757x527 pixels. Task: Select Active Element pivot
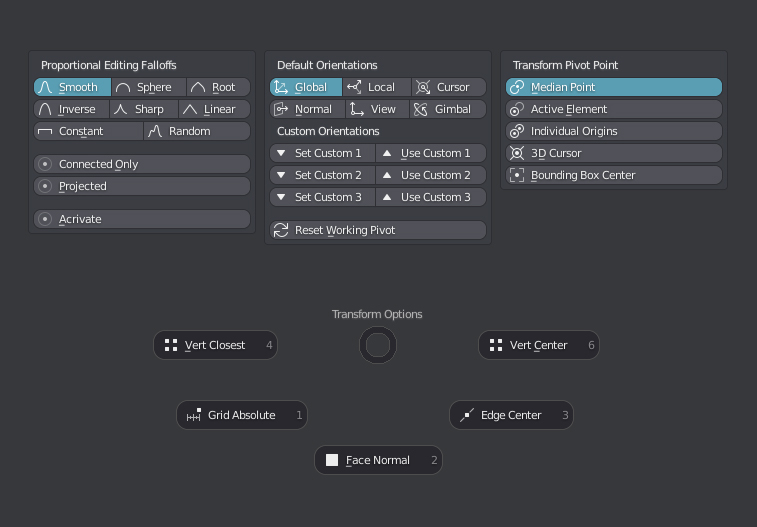[x=614, y=109]
